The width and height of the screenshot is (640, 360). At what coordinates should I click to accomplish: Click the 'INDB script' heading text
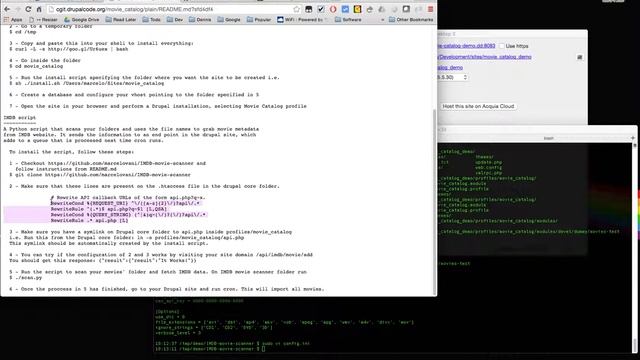tap(20, 118)
